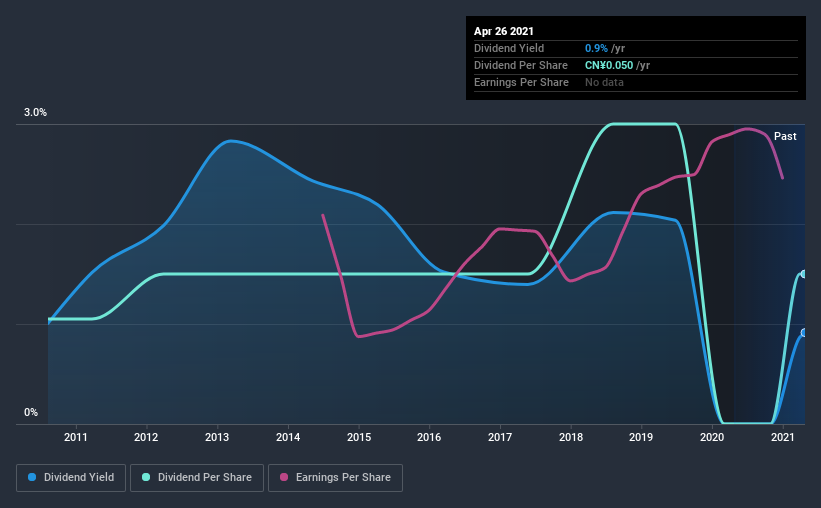Click the 2016 x-axis label

click(x=429, y=437)
